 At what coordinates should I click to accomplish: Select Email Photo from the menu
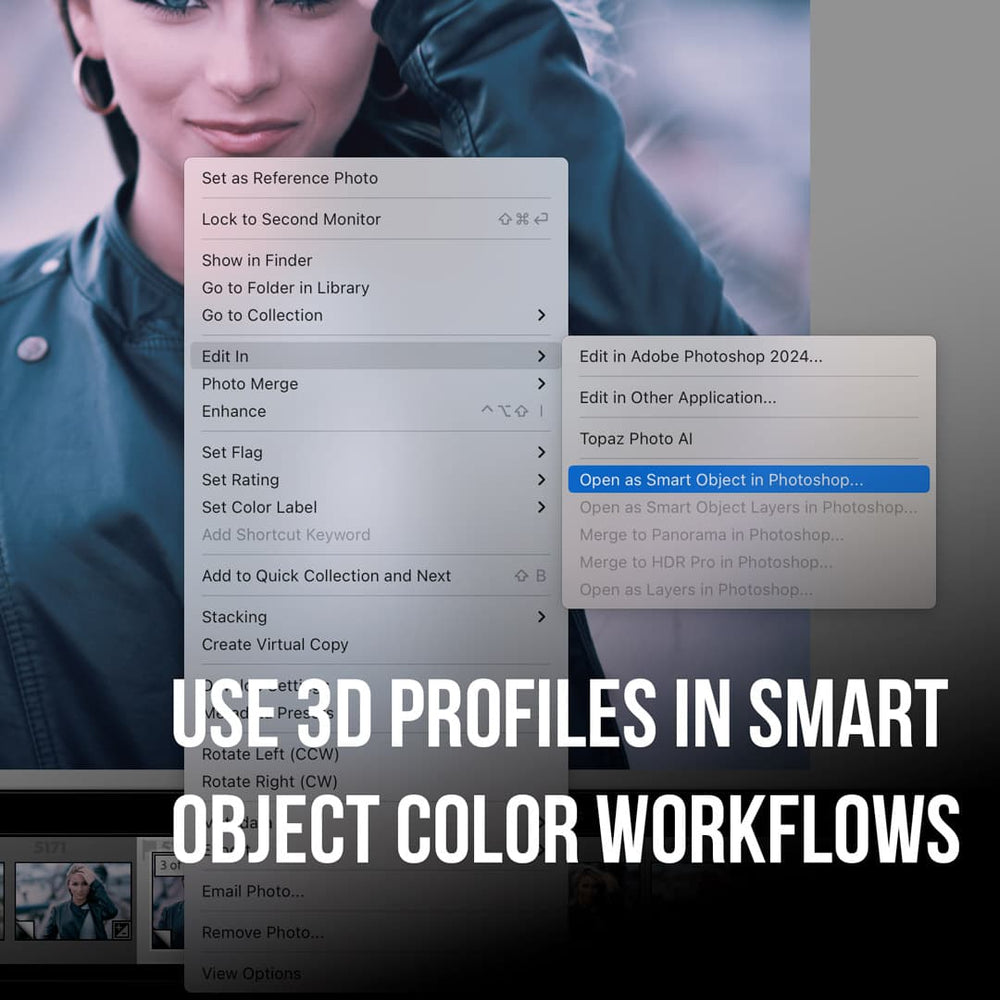click(252, 891)
